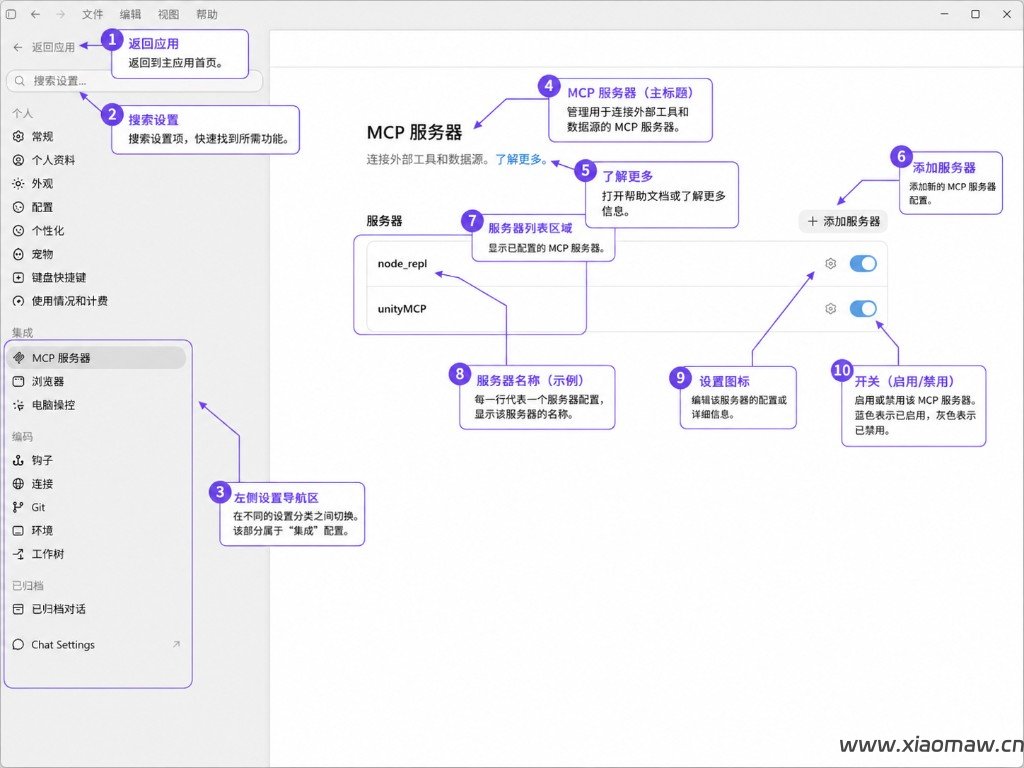The width and height of the screenshot is (1024, 768).
Task: Click the 宠物 icon in sidebar
Action: (18, 254)
